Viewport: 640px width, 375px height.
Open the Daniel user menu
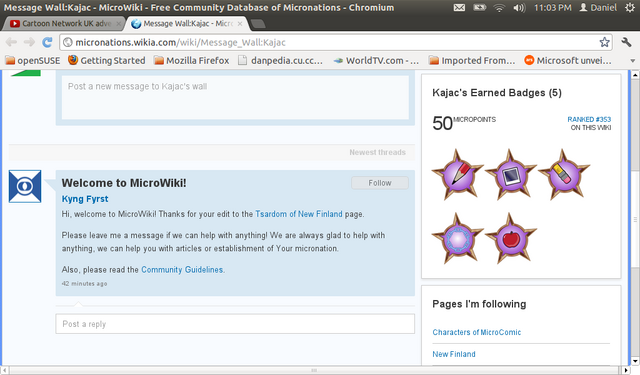point(598,7)
